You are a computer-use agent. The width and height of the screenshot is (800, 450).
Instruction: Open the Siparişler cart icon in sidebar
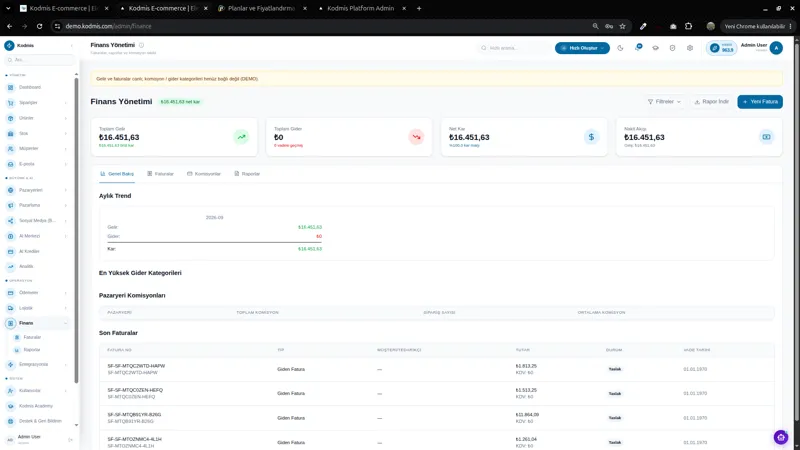pyautogui.click(x=10, y=103)
